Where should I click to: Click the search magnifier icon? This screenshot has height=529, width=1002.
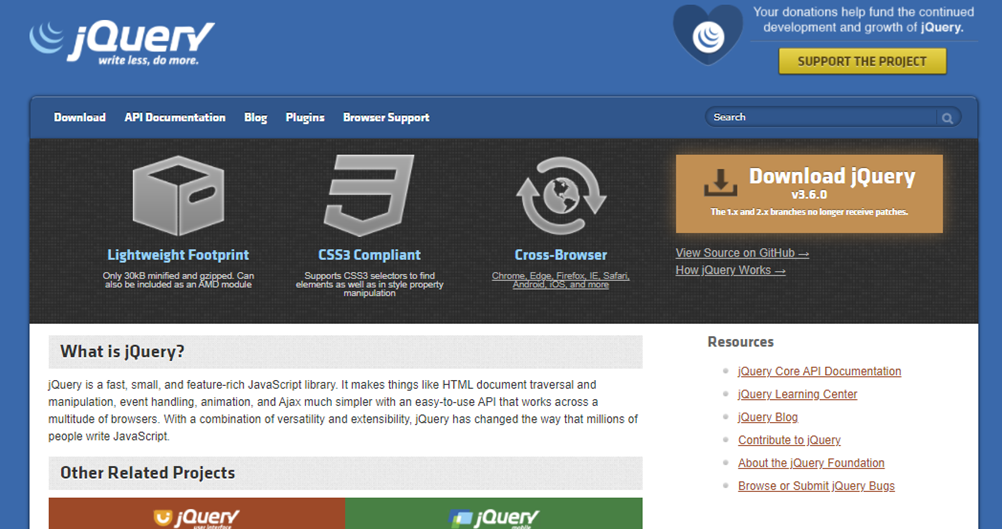(x=947, y=118)
